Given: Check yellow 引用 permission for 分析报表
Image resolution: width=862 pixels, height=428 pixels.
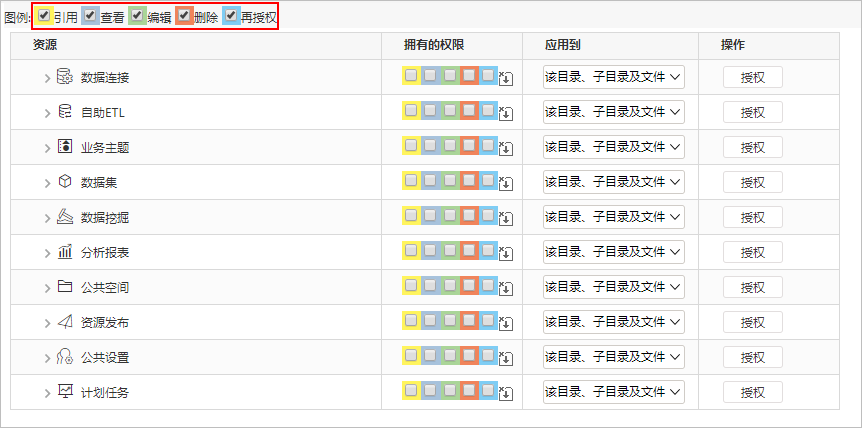Looking at the screenshot, I should point(411,251).
